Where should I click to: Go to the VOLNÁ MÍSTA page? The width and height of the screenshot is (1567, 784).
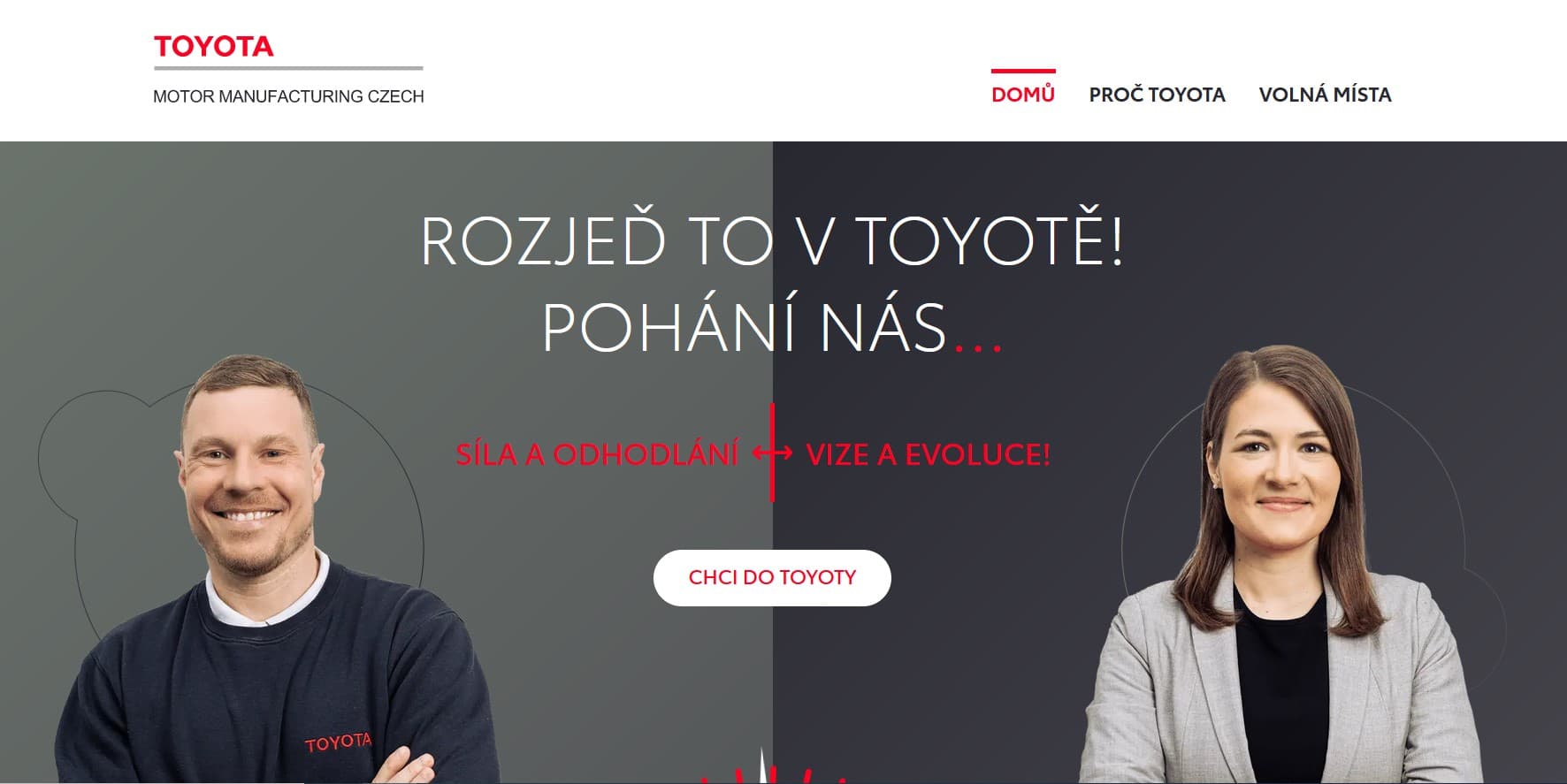click(1325, 95)
